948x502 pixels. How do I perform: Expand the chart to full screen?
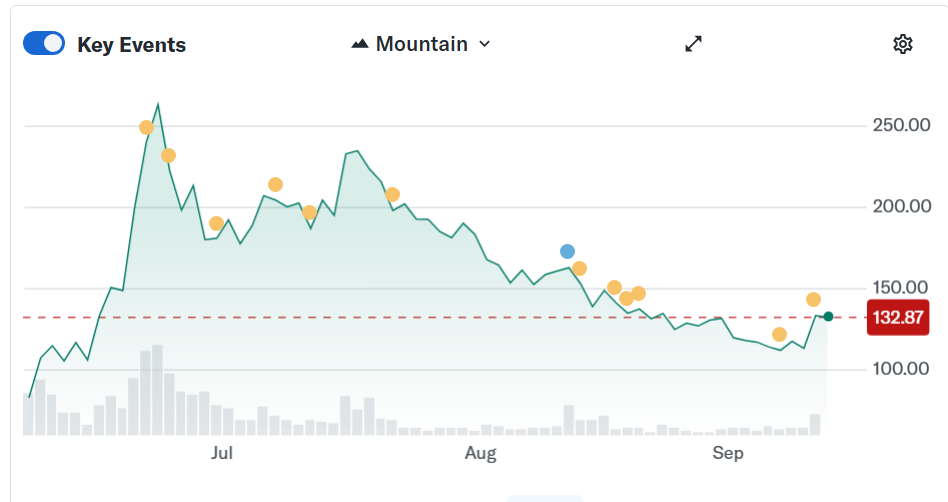pos(693,44)
